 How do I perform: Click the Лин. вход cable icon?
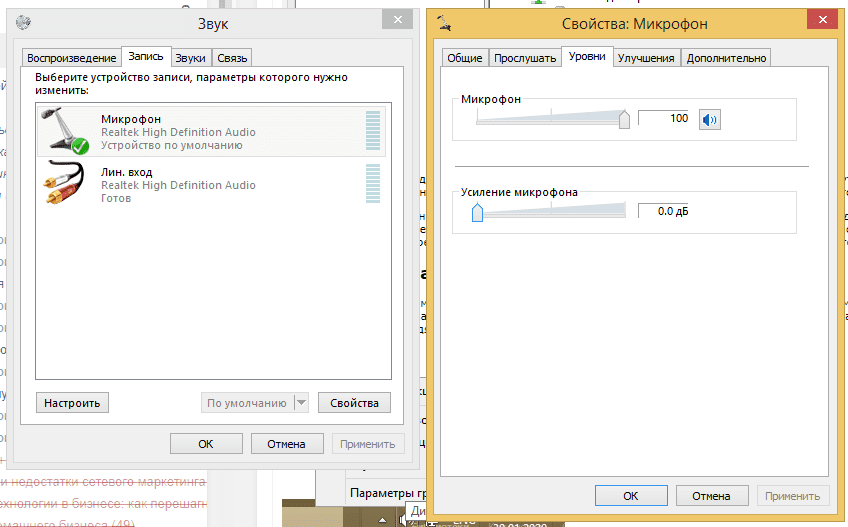(66, 184)
